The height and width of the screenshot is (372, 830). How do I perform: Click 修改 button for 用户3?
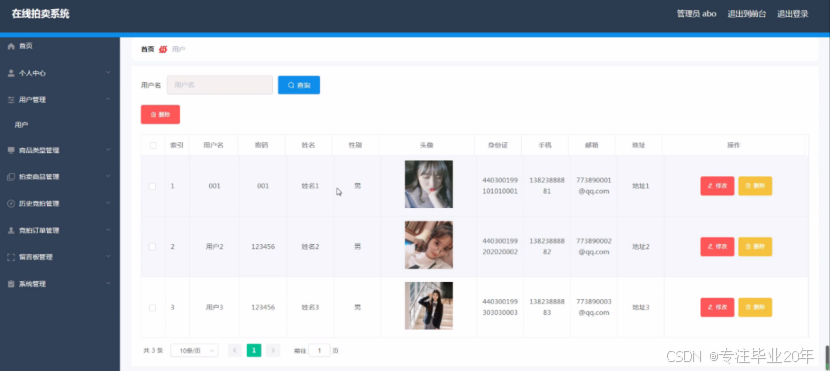tap(717, 307)
